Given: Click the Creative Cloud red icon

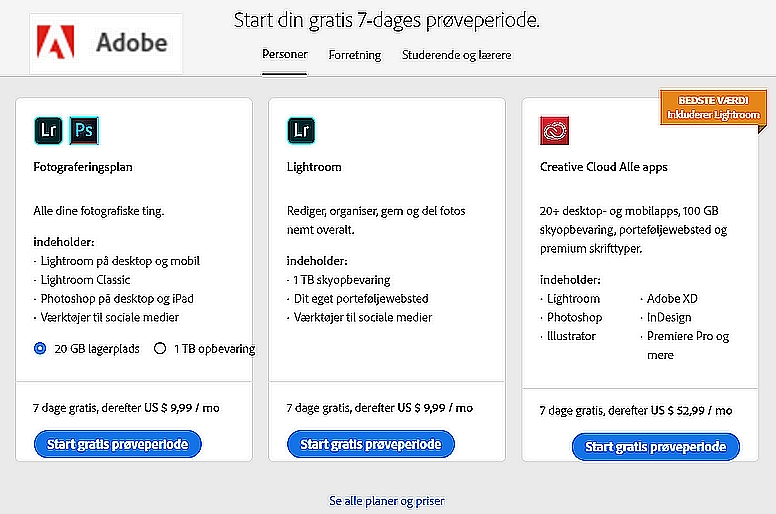Looking at the screenshot, I should (x=554, y=131).
